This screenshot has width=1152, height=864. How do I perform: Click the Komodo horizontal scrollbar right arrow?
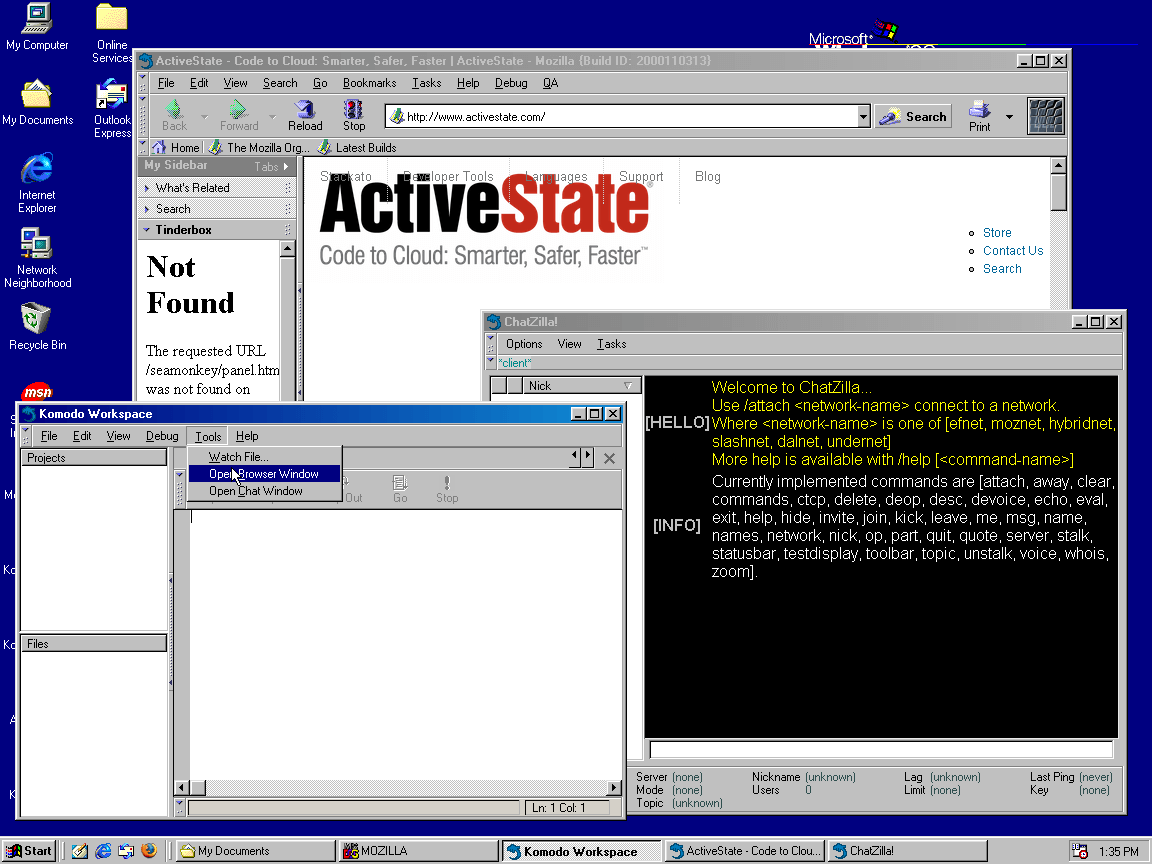click(614, 788)
